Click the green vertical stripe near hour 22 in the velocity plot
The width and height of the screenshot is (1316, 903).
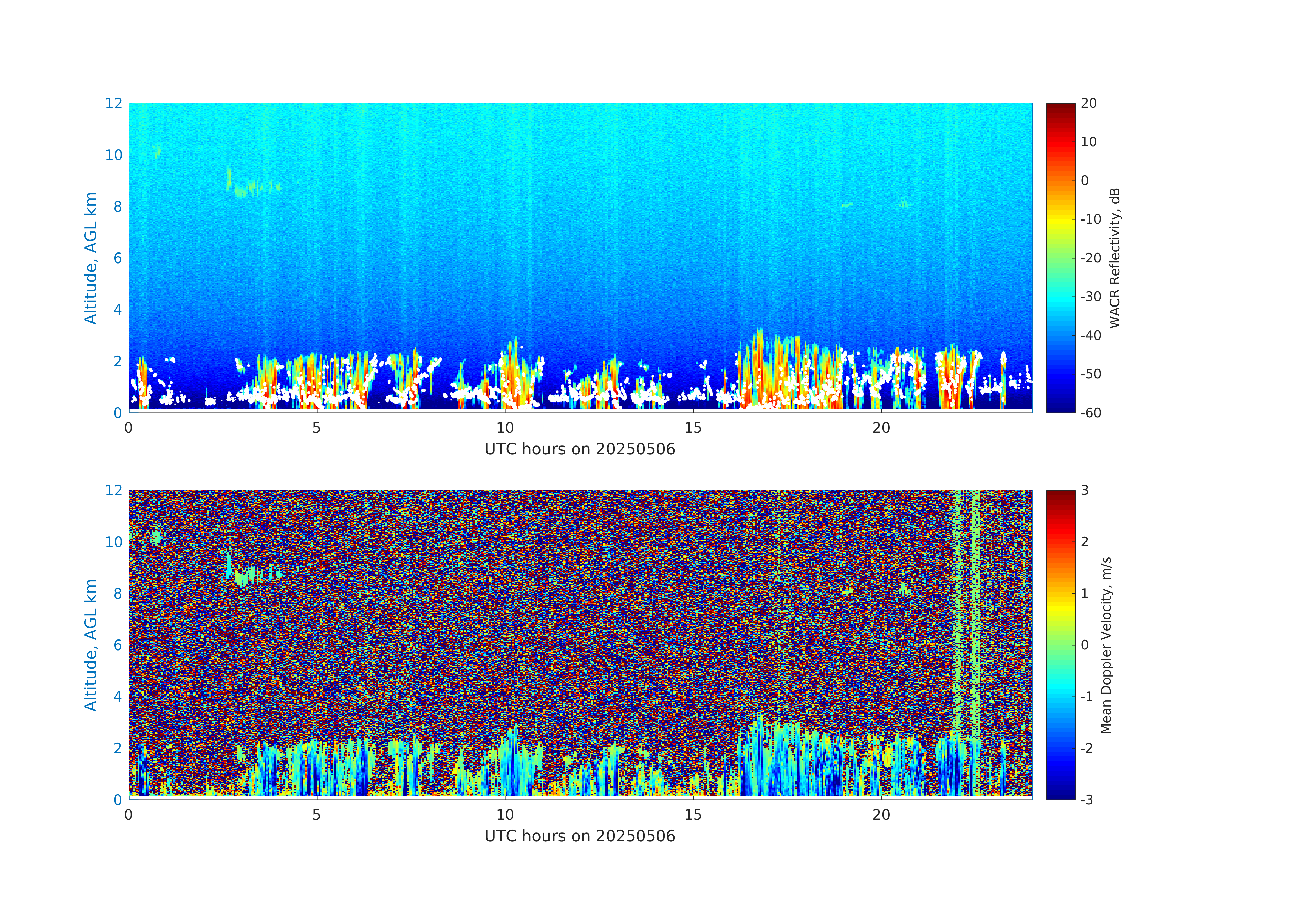coord(957,623)
